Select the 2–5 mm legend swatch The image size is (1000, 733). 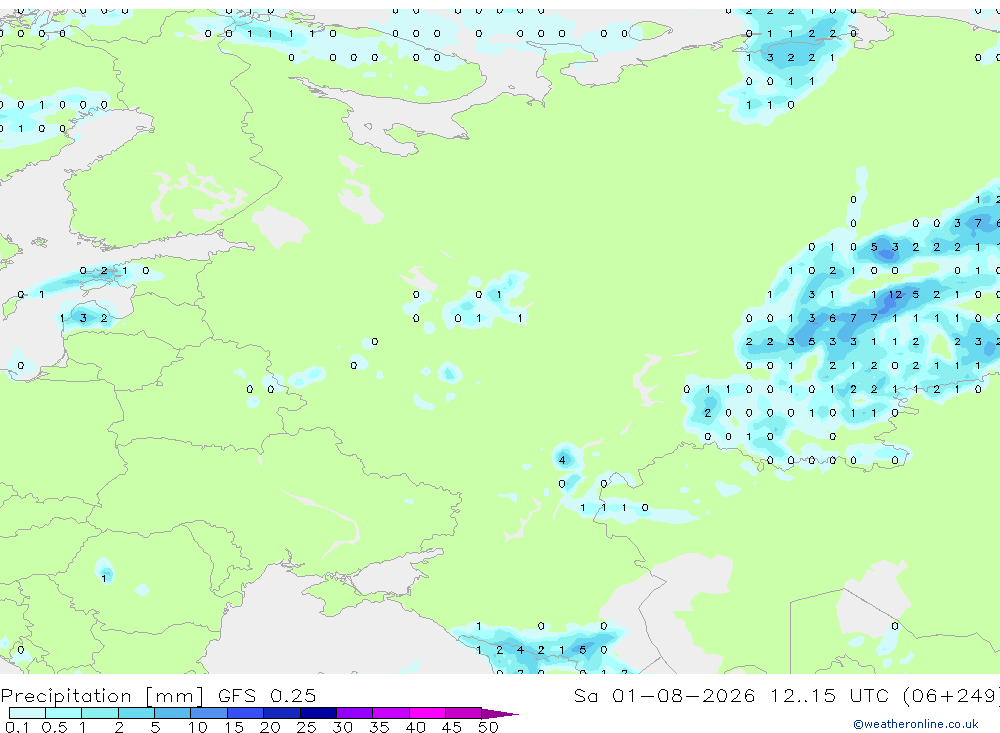coord(136,713)
